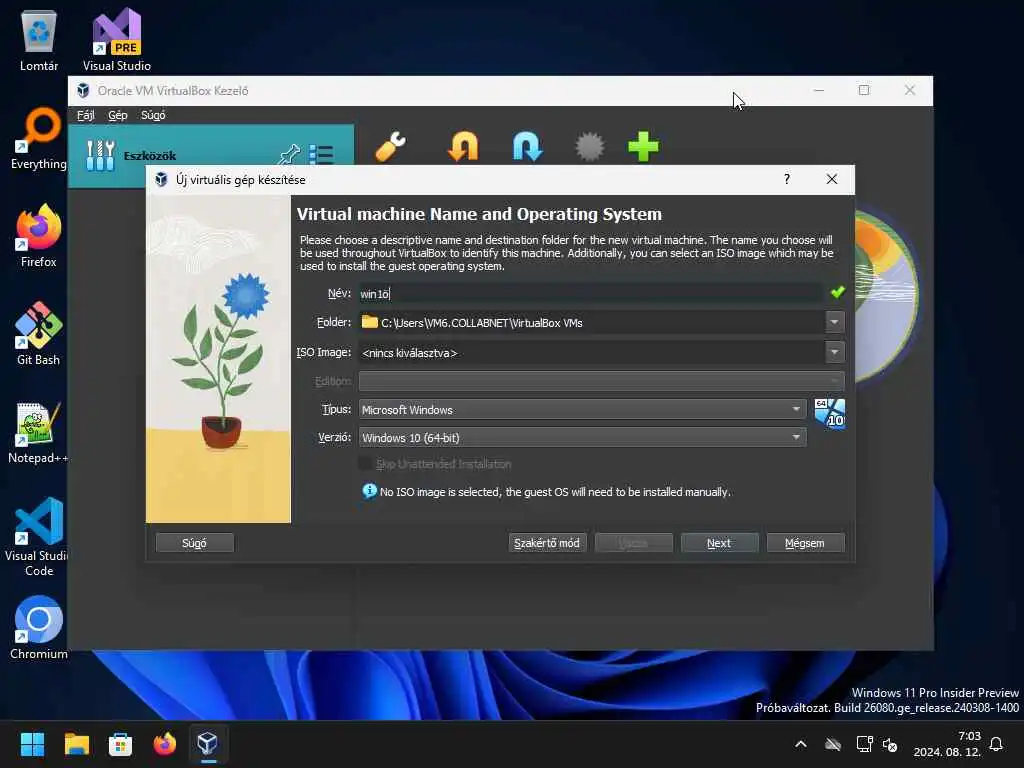1024x768 pixels.
Task: Open Microsoft Store from the taskbar
Action: click(x=121, y=744)
